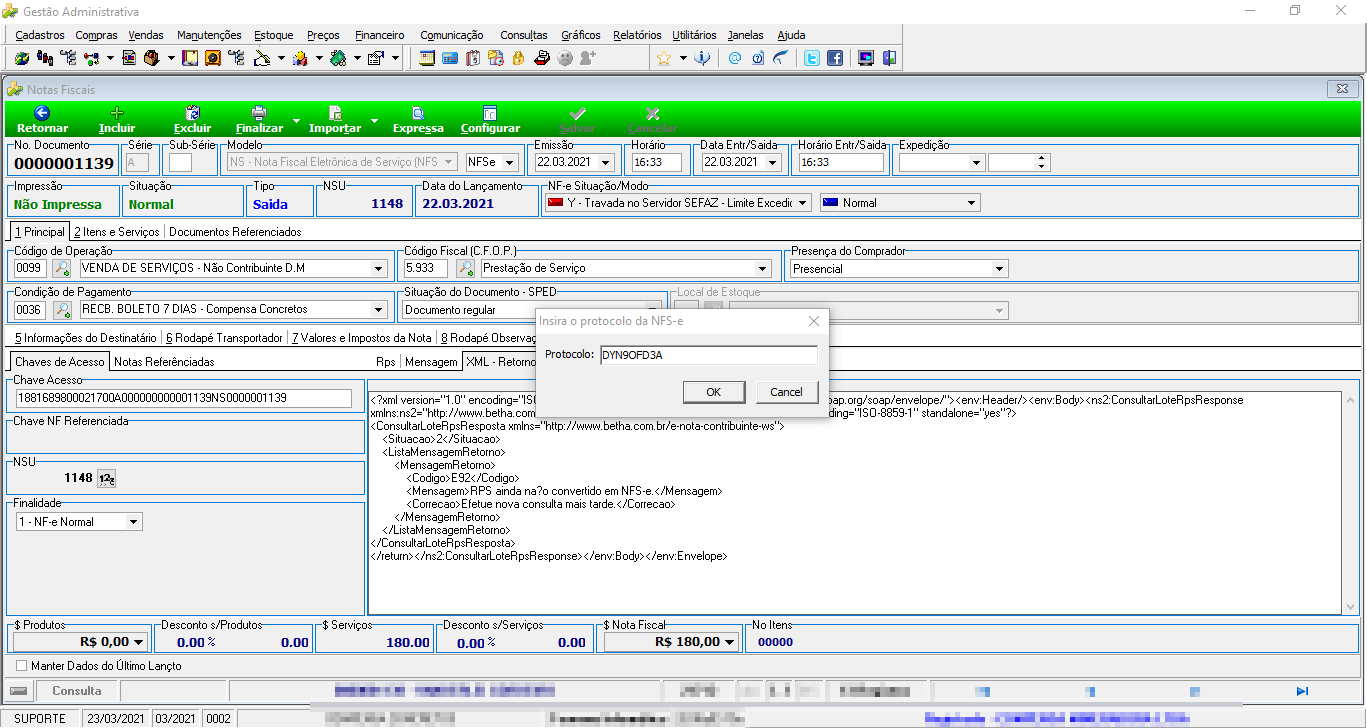Click the Incluir plus icon
The image size is (1367, 728).
[x=117, y=113]
